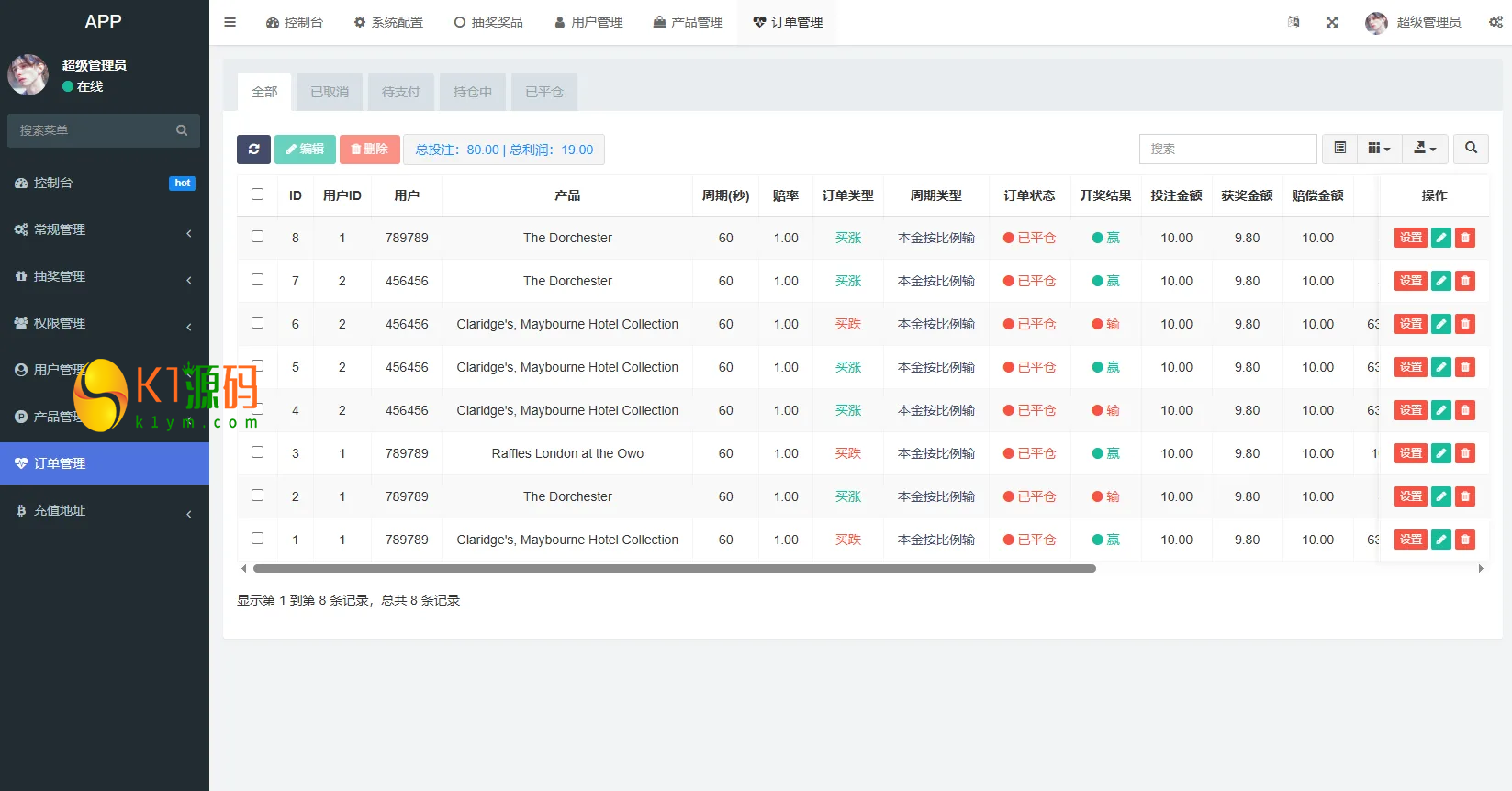This screenshot has height=791, width=1512.
Task: Toggle the sidebar hamburger menu icon
Action: click(230, 22)
